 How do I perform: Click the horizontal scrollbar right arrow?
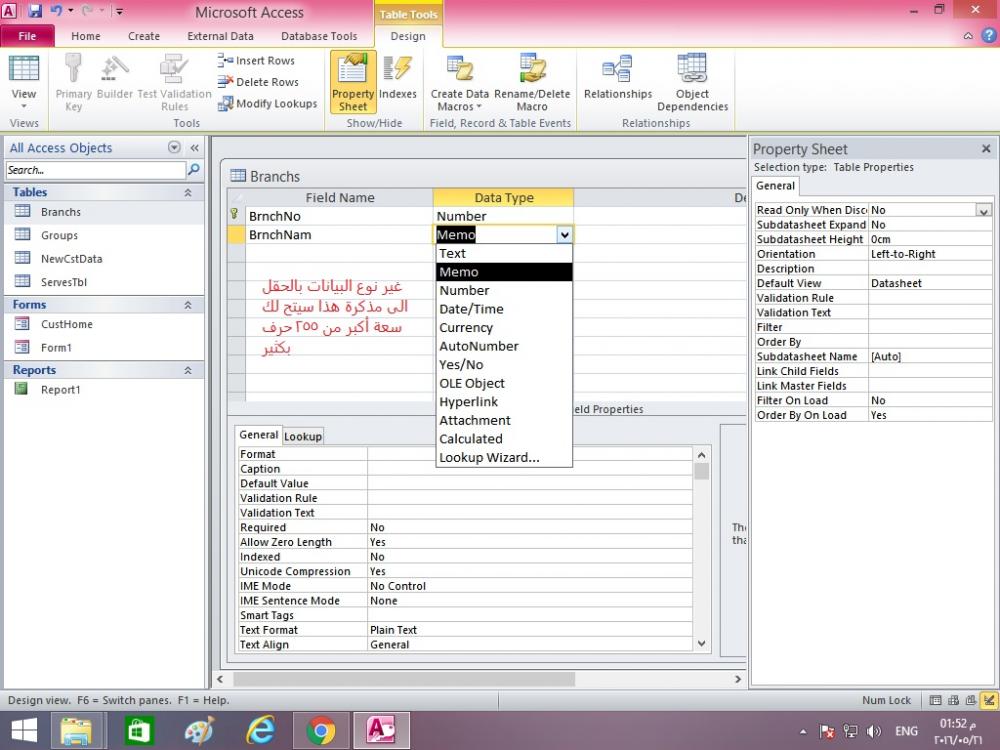(738, 679)
